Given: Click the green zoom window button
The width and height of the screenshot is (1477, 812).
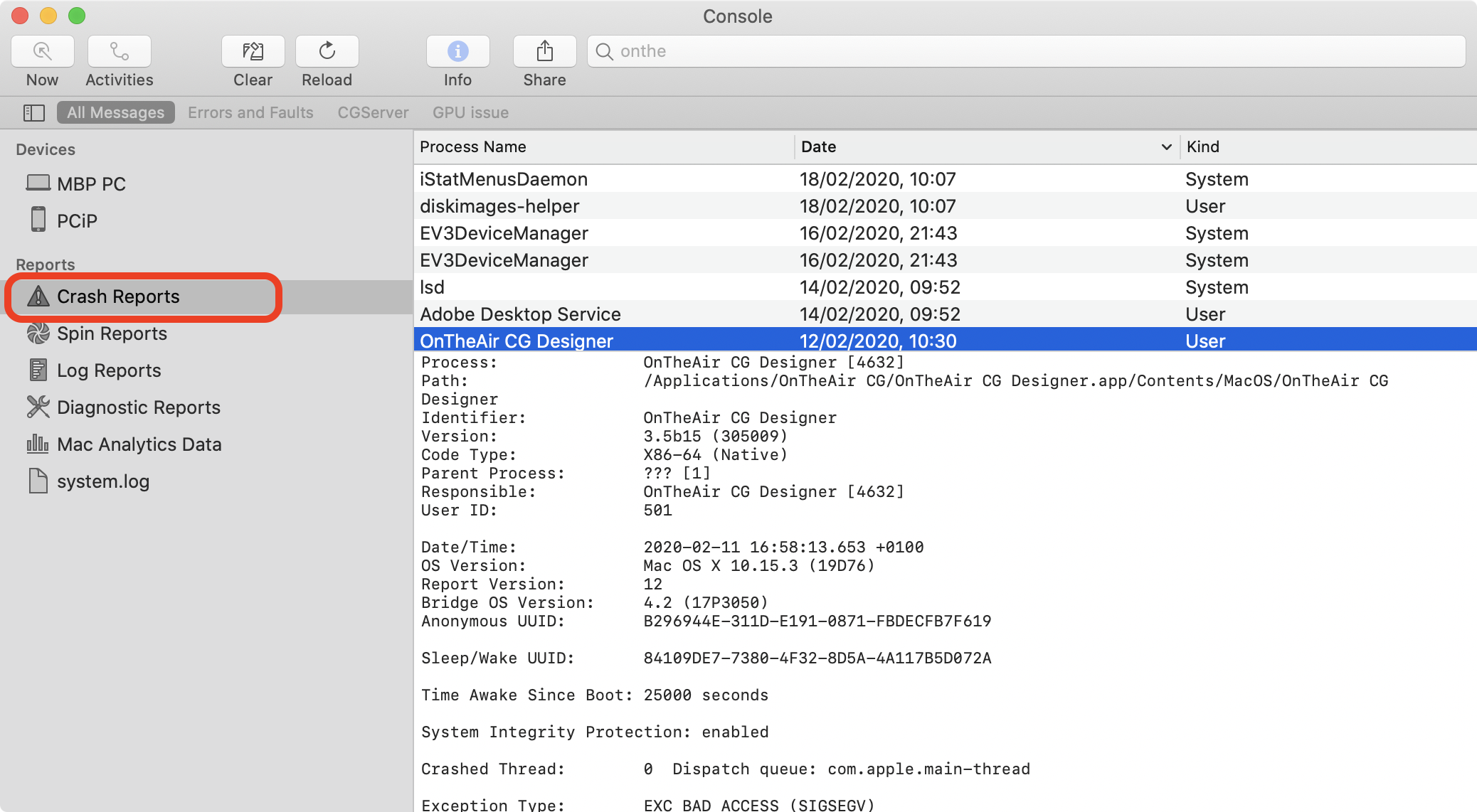Looking at the screenshot, I should [77, 16].
